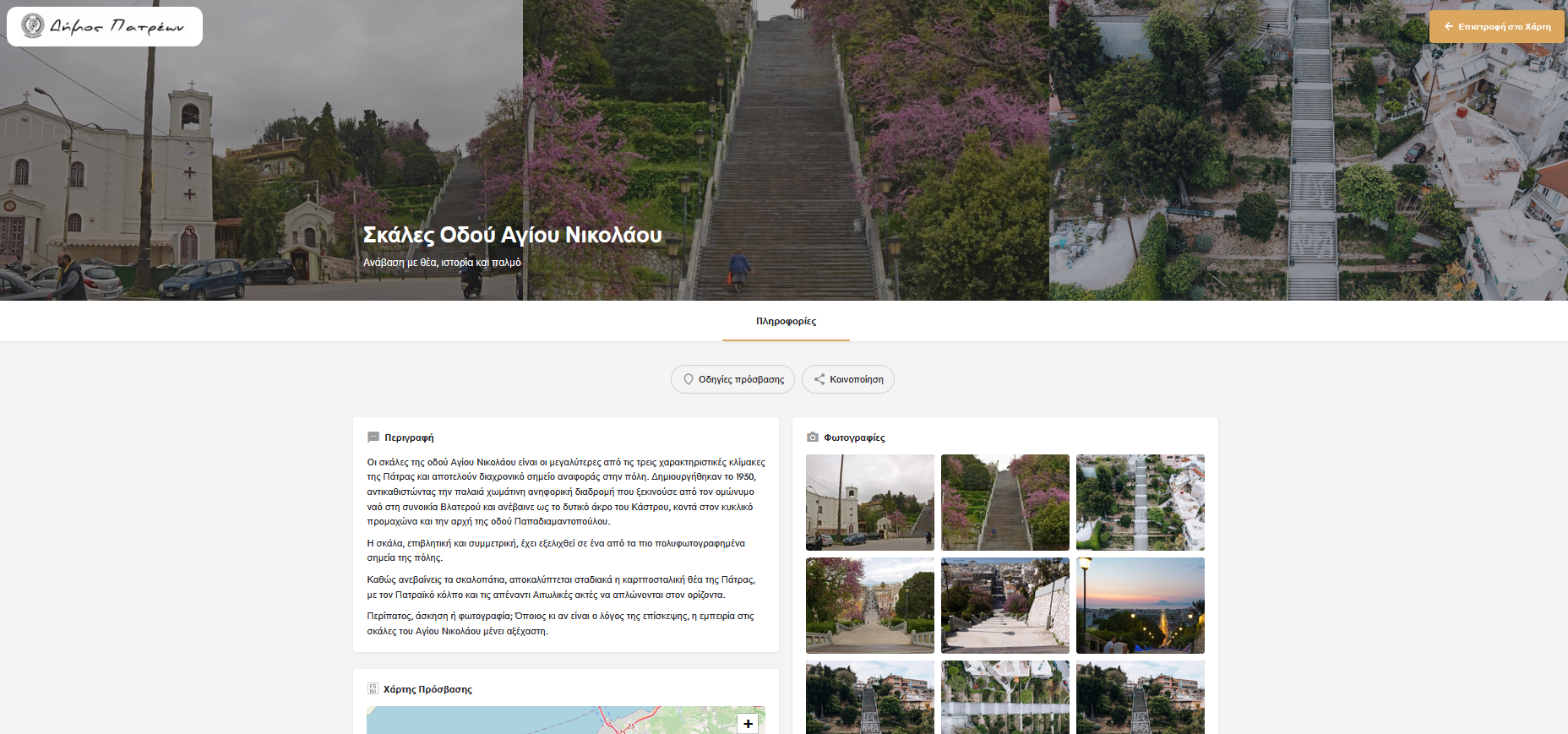Image resolution: width=1568 pixels, height=734 pixels.
Task: Open the sunset view photo thumbnail
Action: 1141,606
